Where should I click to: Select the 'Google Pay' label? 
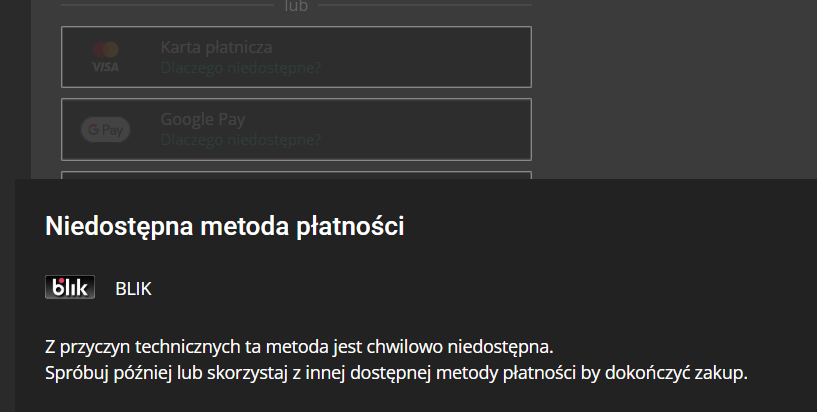coord(203,119)
